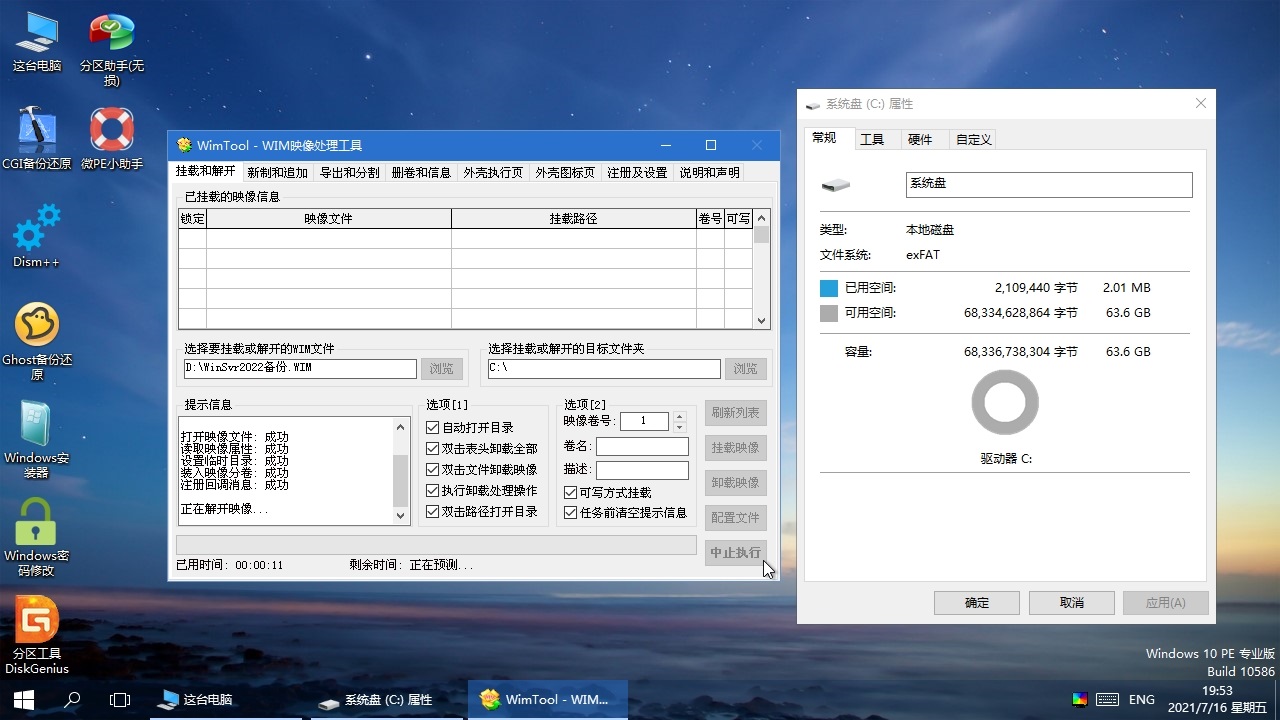Toggle 双击表头卸载全部 checkbox
The image size is (1280, 720).
pos(433,449)
